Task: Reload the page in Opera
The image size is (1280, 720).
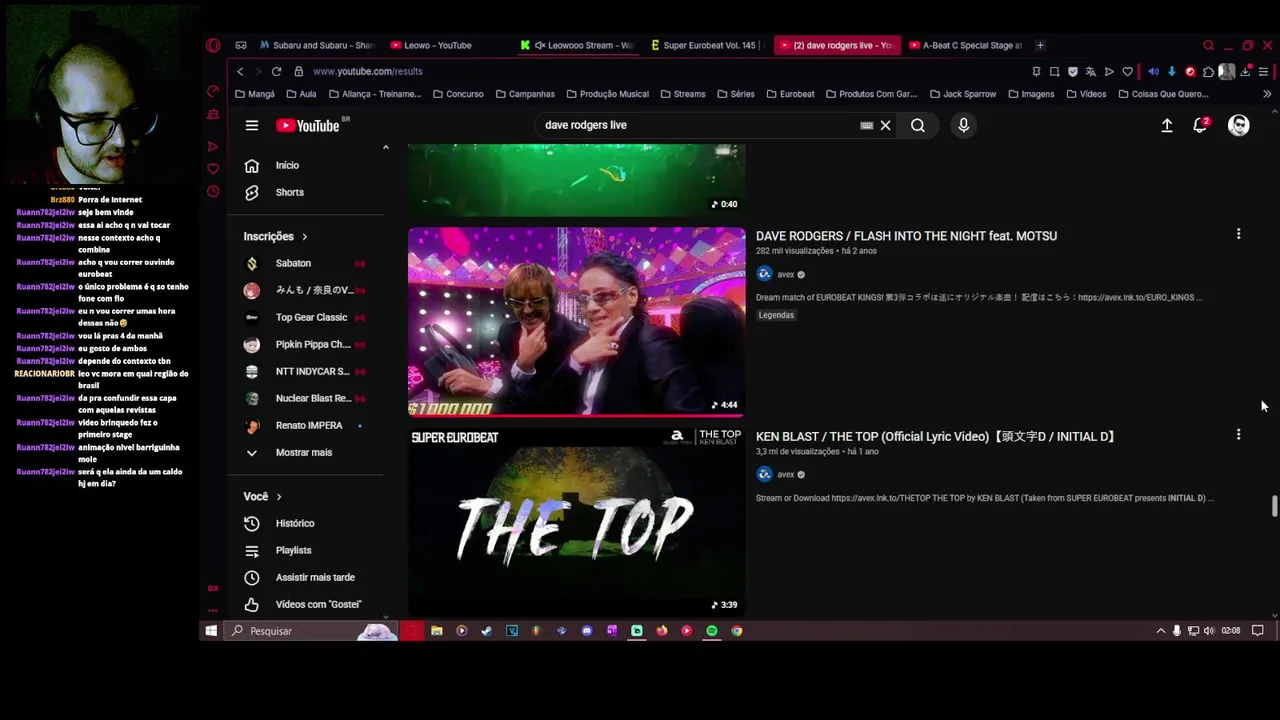Action: click(x=276, y=71)
